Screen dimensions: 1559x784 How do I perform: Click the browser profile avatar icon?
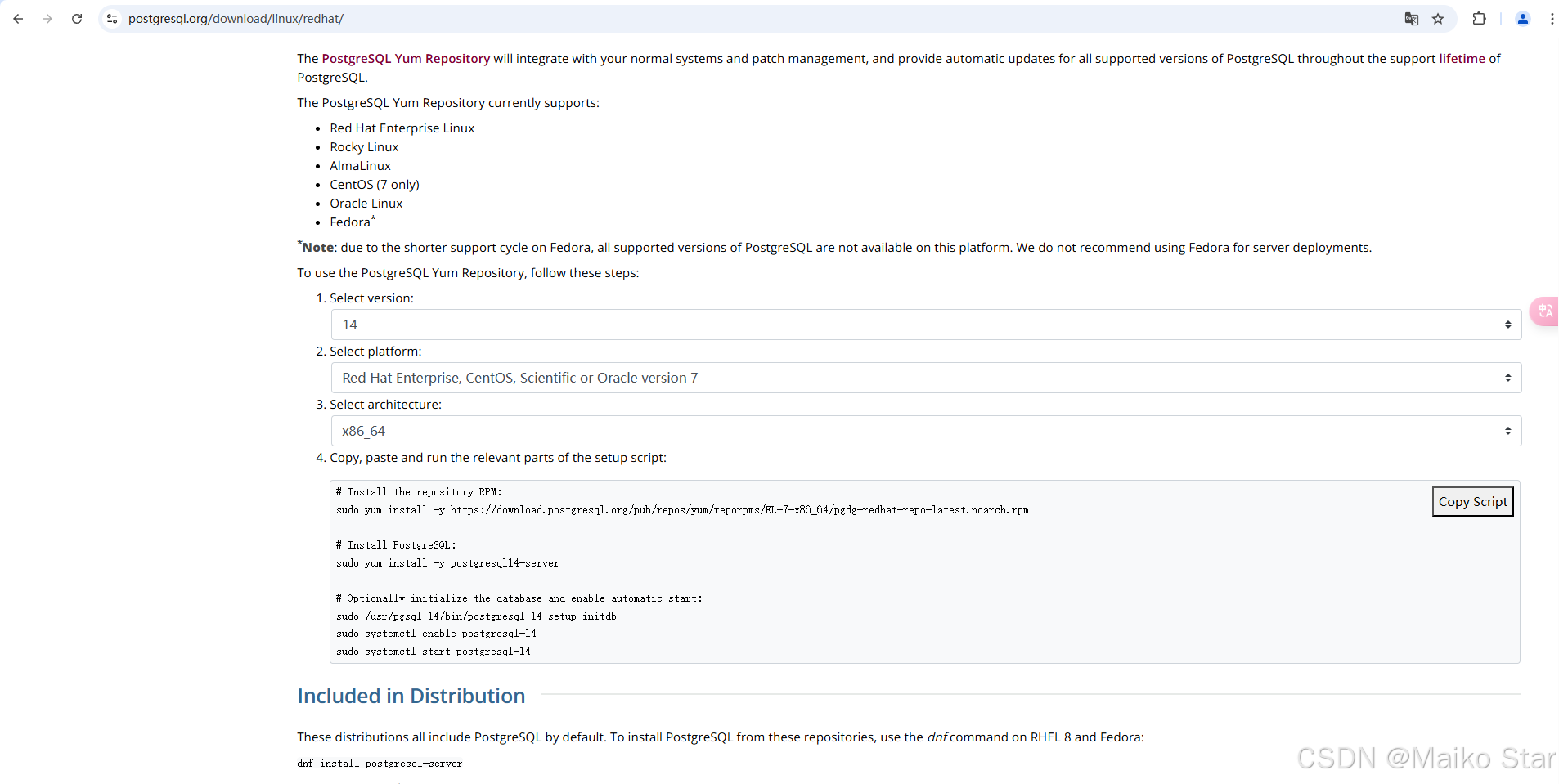point(1522,18)
